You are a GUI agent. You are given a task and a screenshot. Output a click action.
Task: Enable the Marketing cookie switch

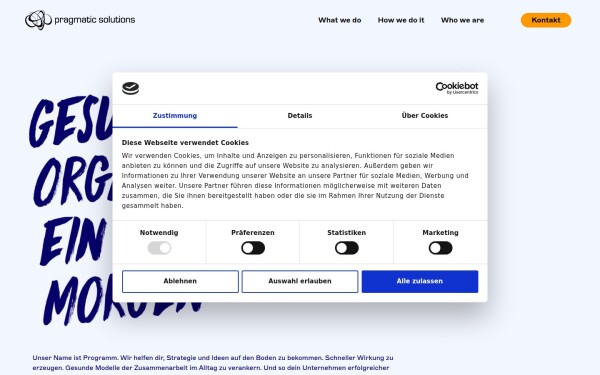coord(440,248)
